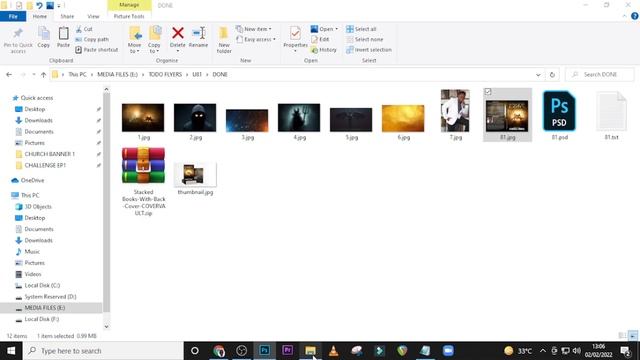The width and height of the screenshot is (640, 360).
Task: Select the 1.jpg thumbnail
Action: pyautogui.click(x=143, y=118)
